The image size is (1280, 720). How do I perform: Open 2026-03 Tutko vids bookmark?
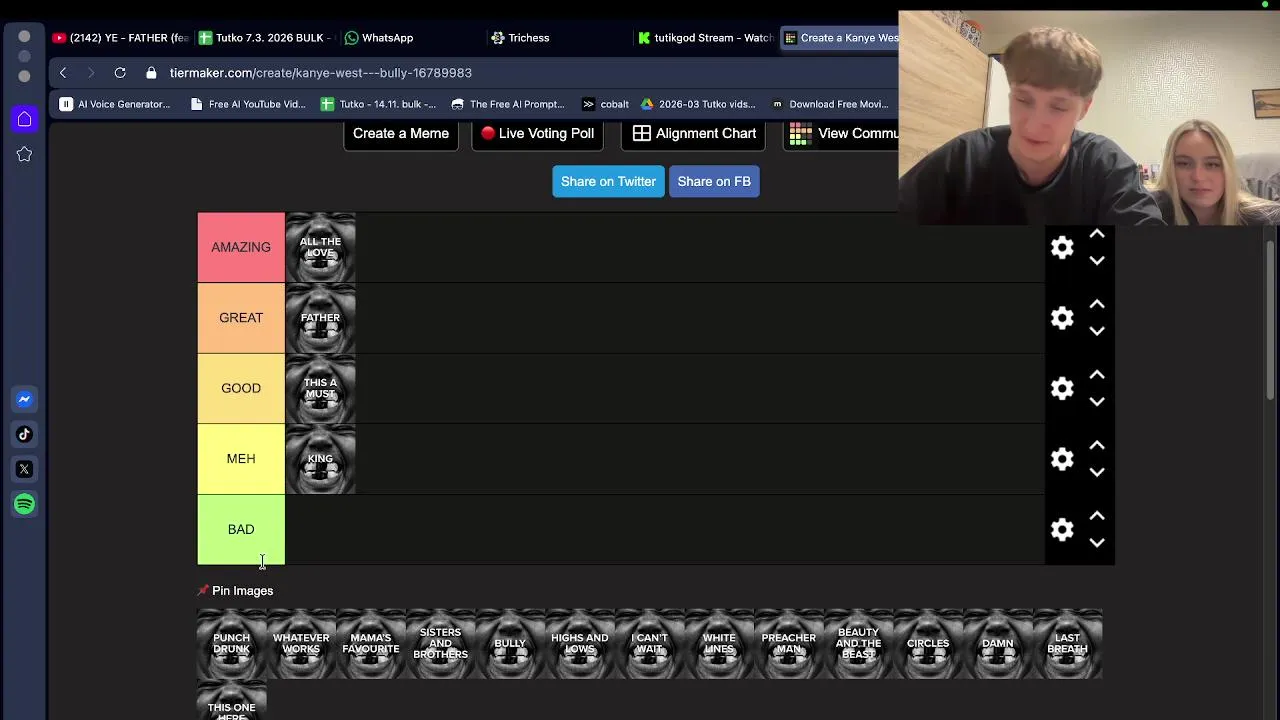coord(698,104)
